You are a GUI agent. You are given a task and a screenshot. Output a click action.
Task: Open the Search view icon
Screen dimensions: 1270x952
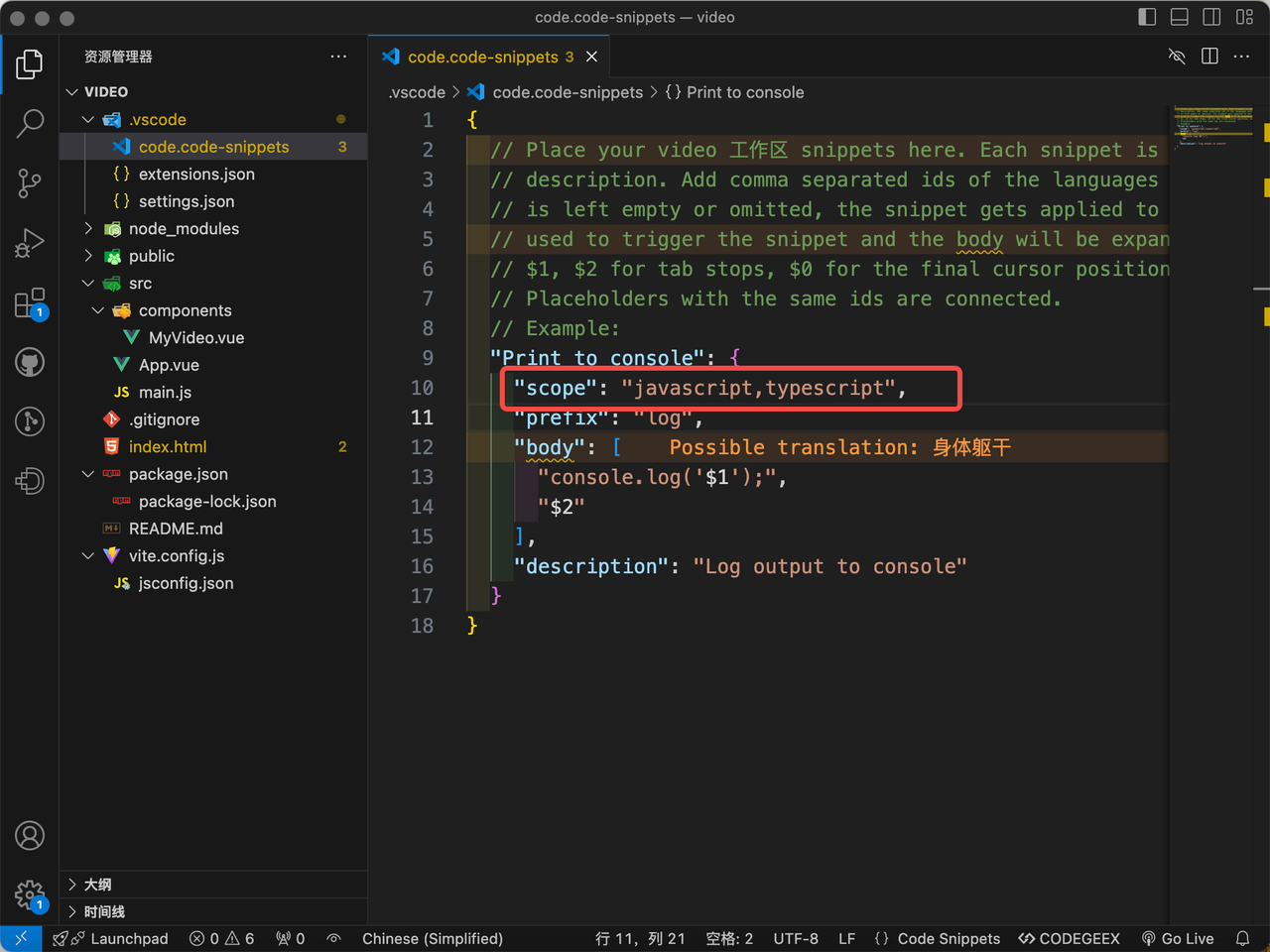pyautogui.click(x=30, y=124)
